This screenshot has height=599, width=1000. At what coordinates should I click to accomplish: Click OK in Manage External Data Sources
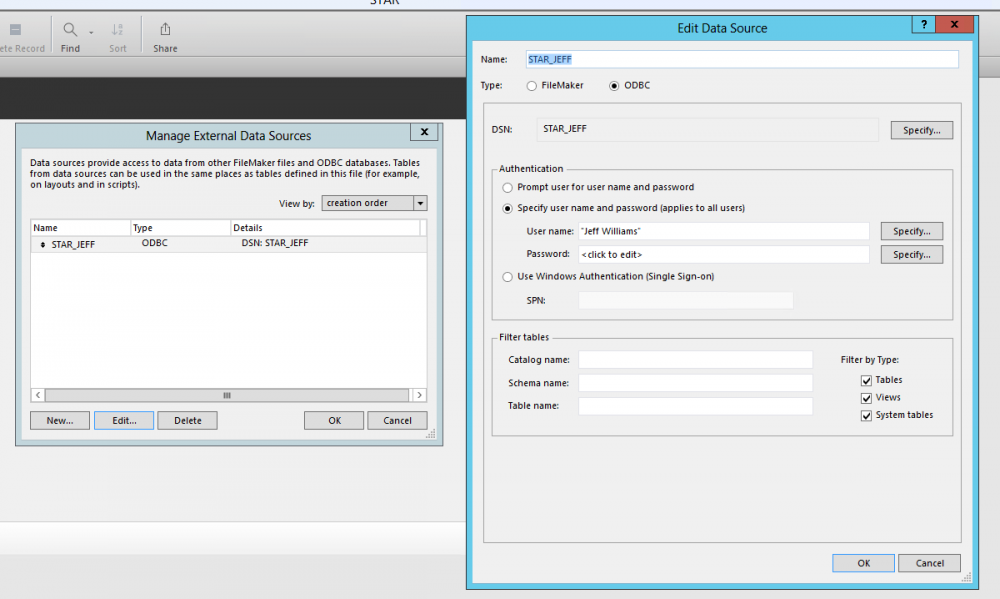coord(334,420)
